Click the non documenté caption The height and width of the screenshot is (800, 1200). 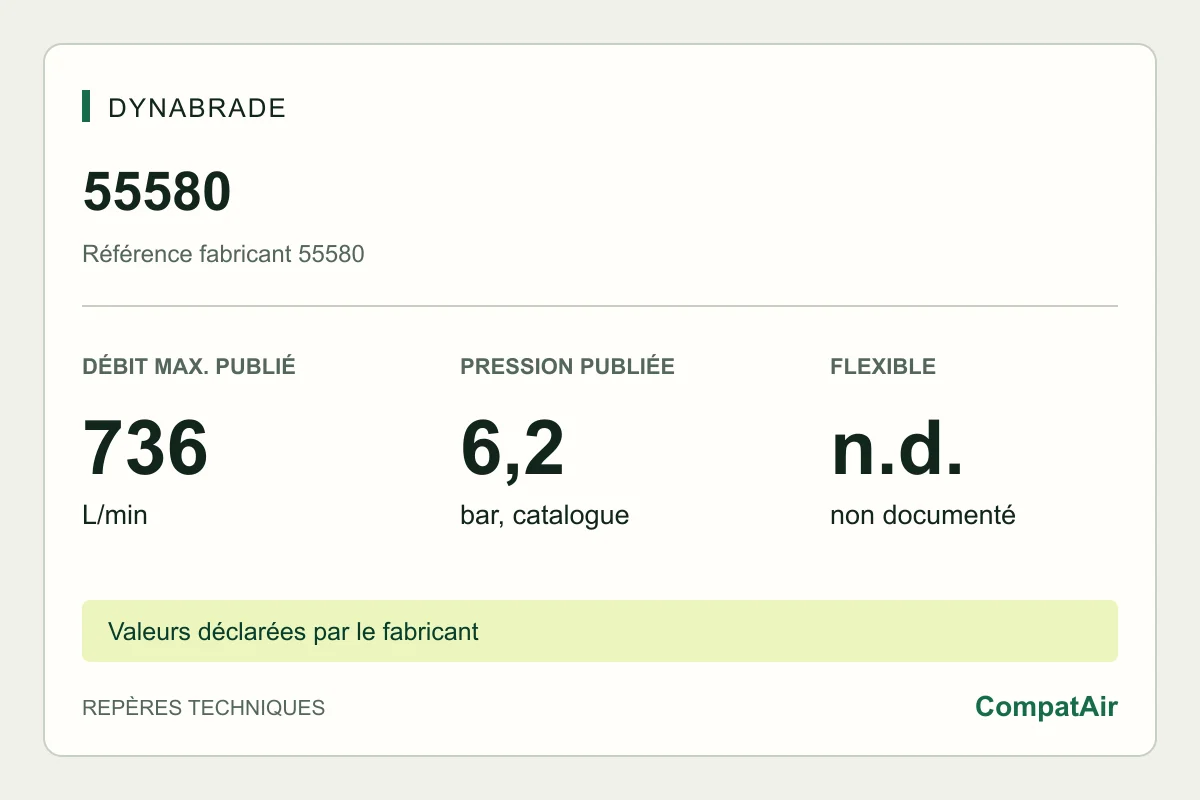(923, 516)
